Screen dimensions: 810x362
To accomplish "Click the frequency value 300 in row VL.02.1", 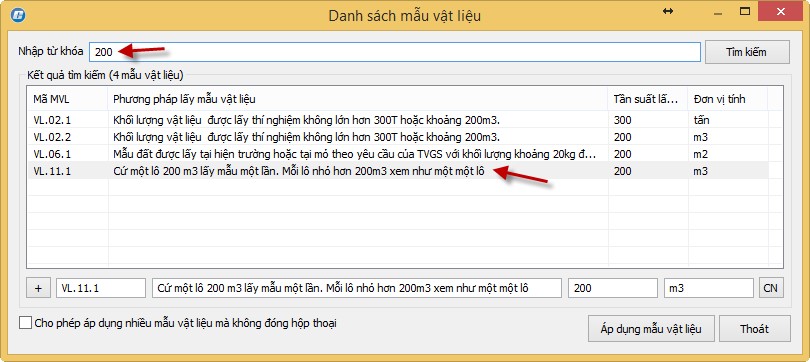I will (622, 120).
